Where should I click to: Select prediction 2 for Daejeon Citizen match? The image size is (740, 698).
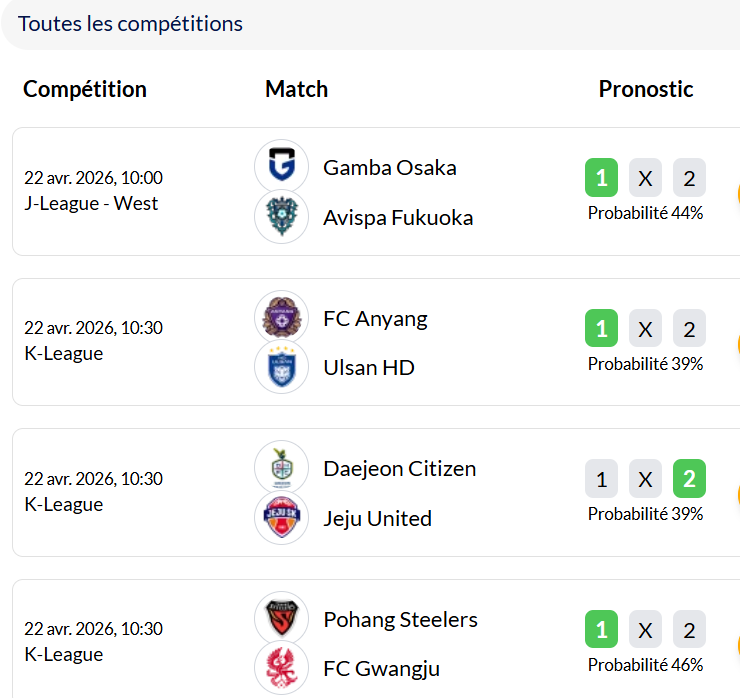pos(689,479)
